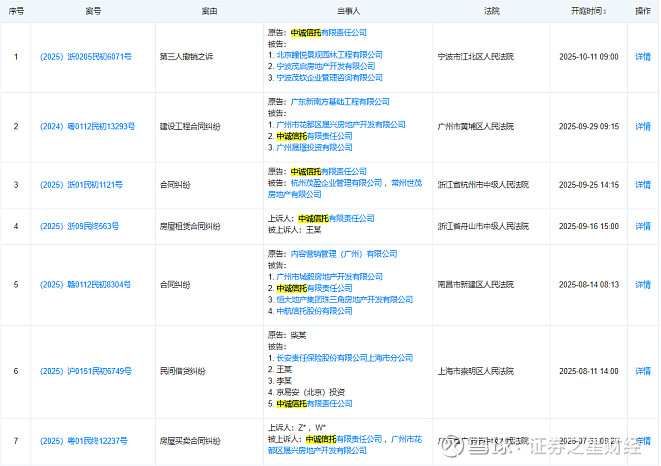Select hearing time 2025-09-25 14:15
The image size is (661, 466).
589,185
